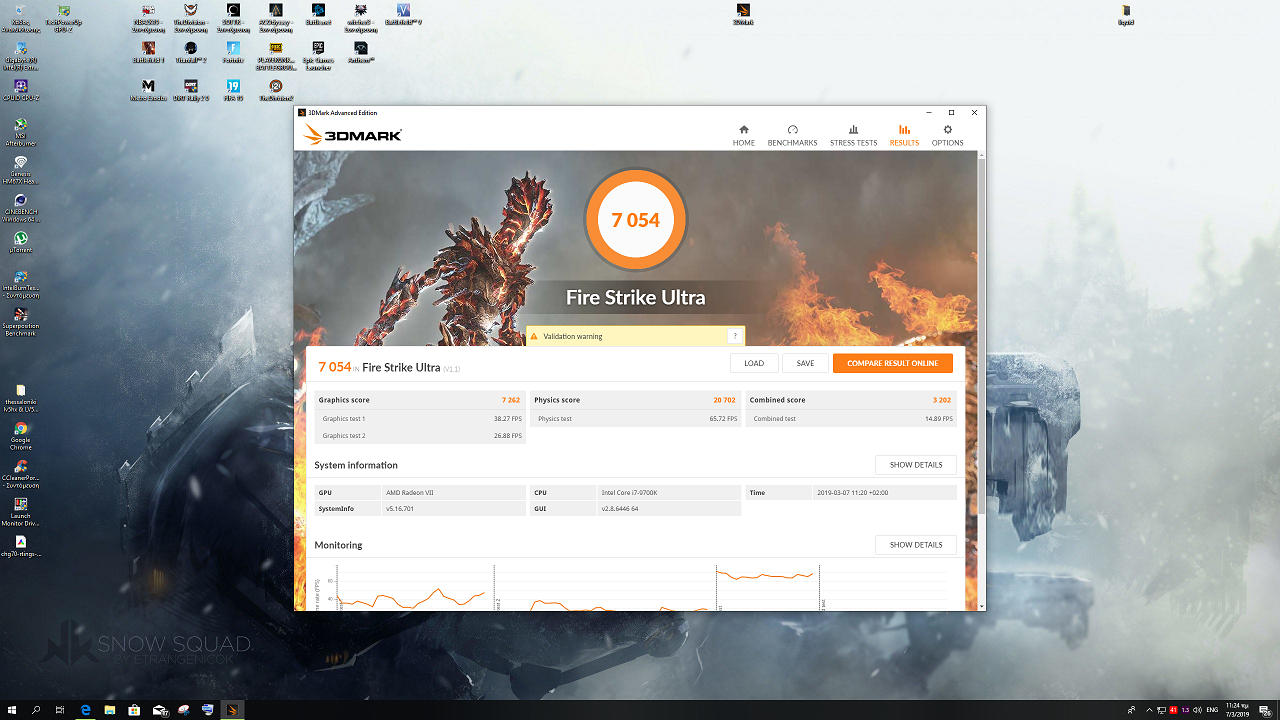Click the Validation warning help question mark
This screenshot has height=720, width=1280.
pos(735,336)
